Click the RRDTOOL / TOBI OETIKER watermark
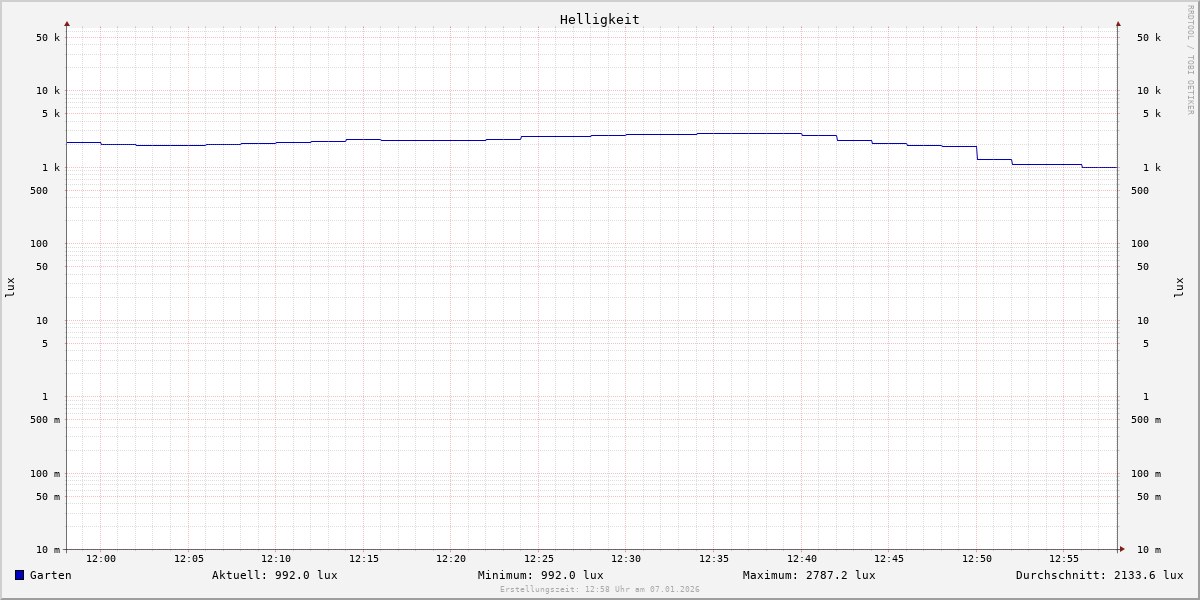 point(1190,60)
